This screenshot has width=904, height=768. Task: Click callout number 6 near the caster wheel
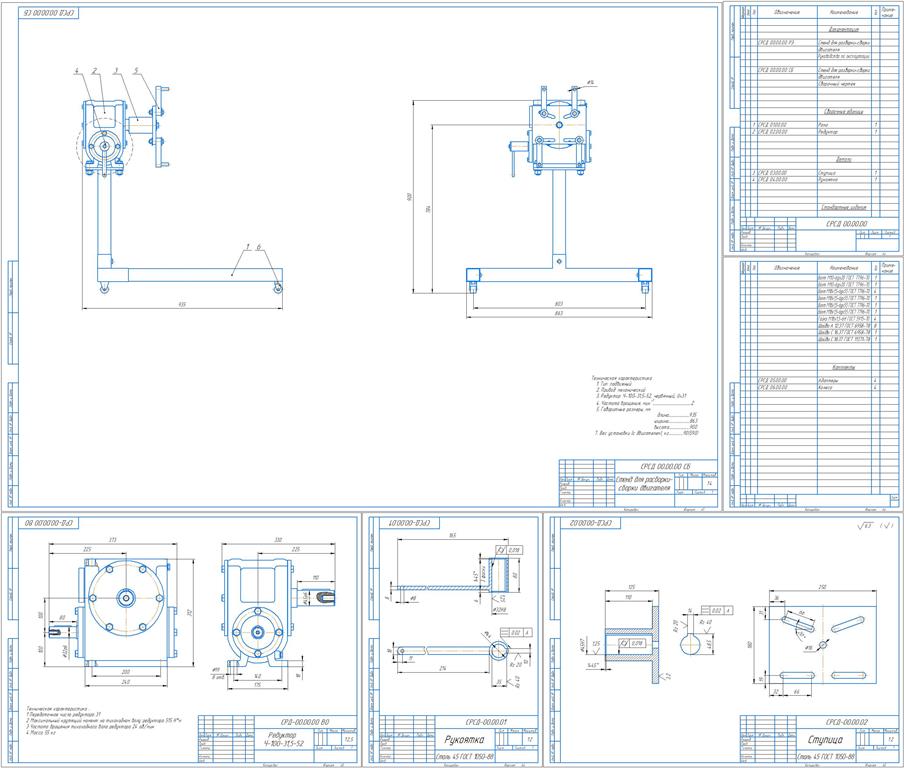click(x=259, y=247)
